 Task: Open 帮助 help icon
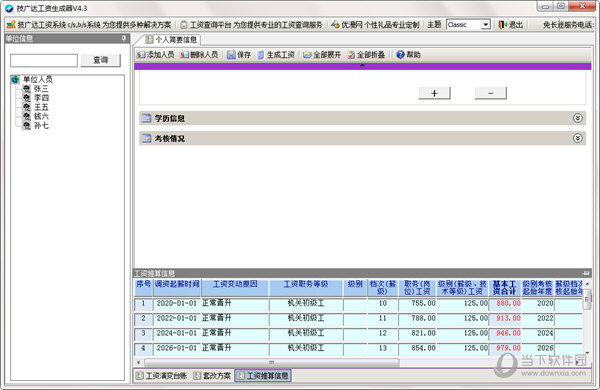(400, 55)
